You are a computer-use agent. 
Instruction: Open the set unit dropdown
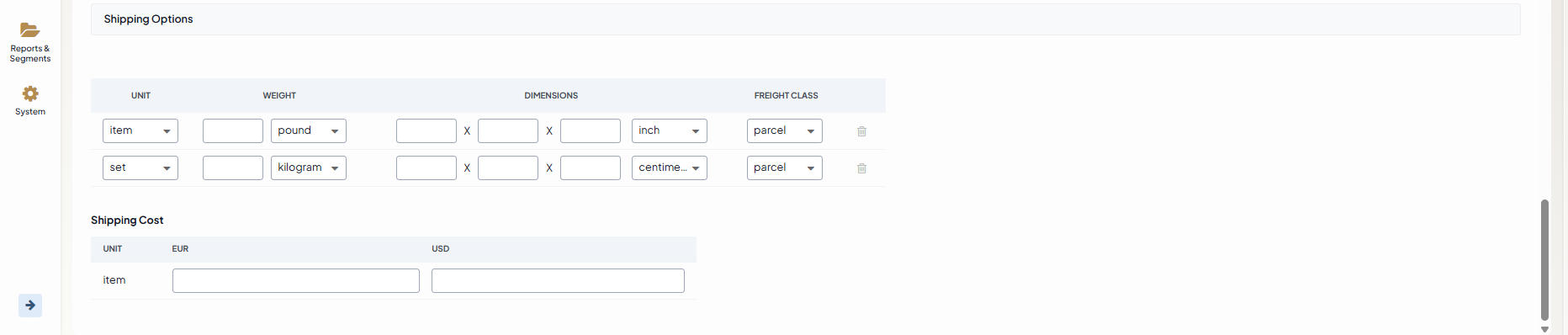coord(140,167)
